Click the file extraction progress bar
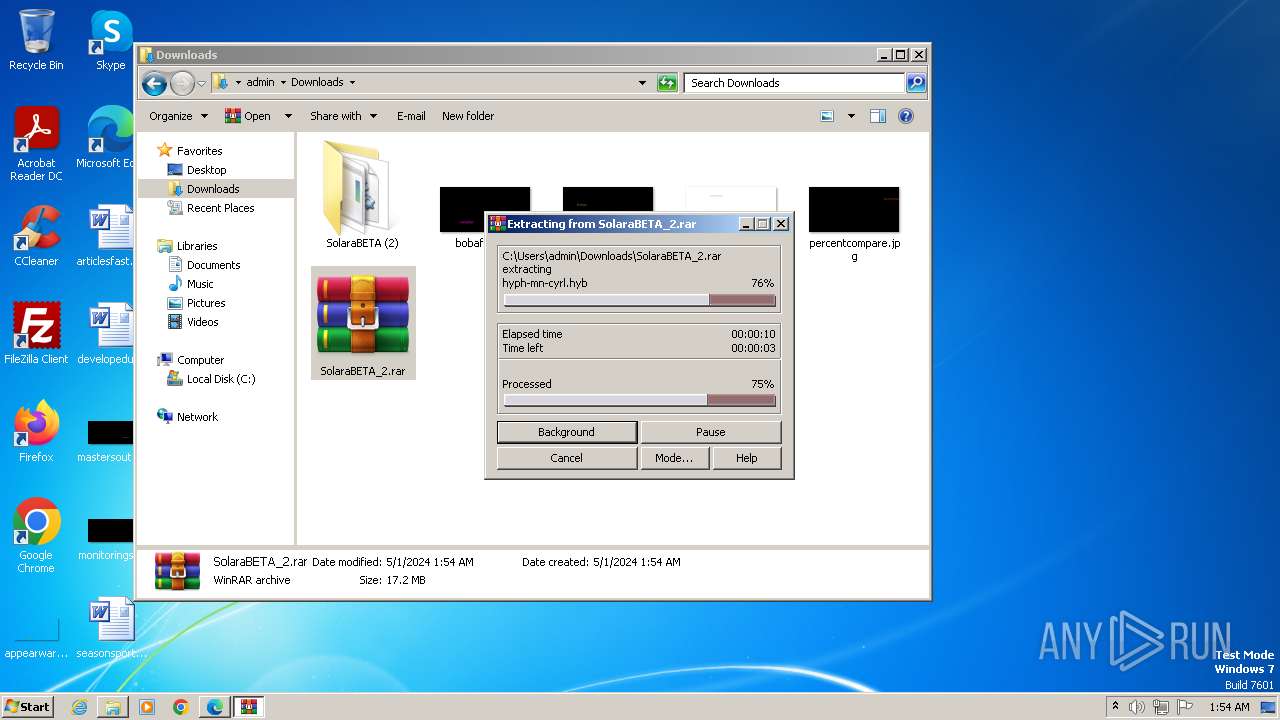The width and height of the screenshot is (1280, 720). pos(639,300)
